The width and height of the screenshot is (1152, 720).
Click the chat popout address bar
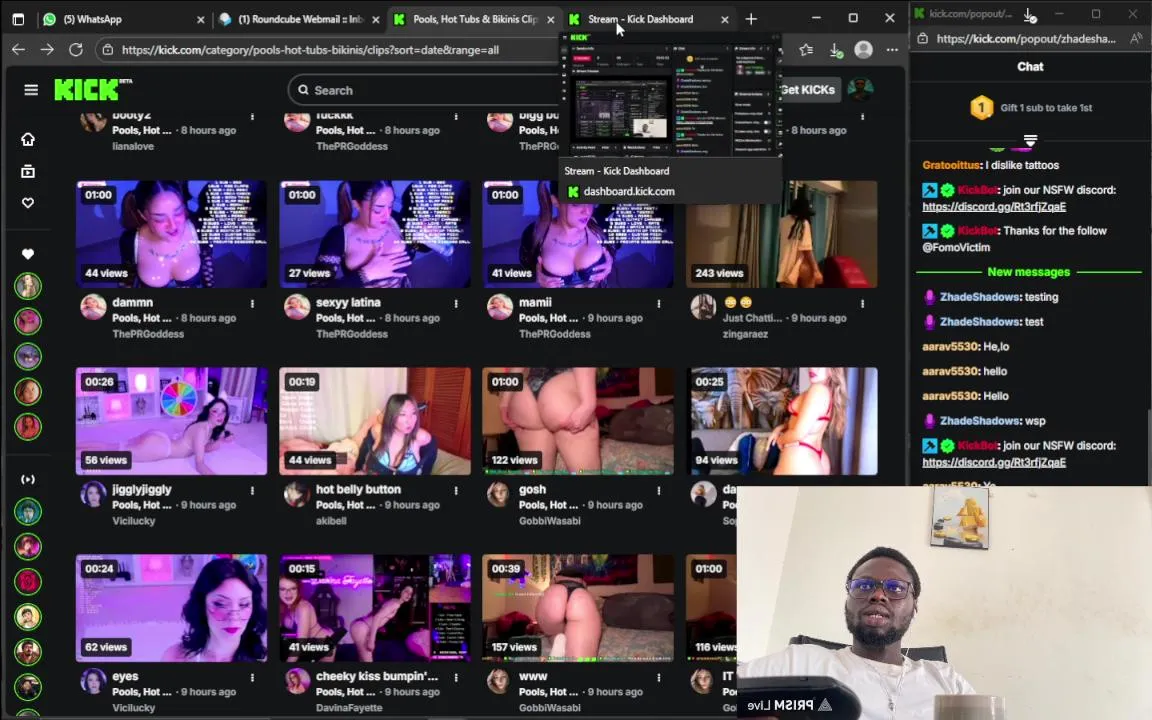click(1026, 39)
